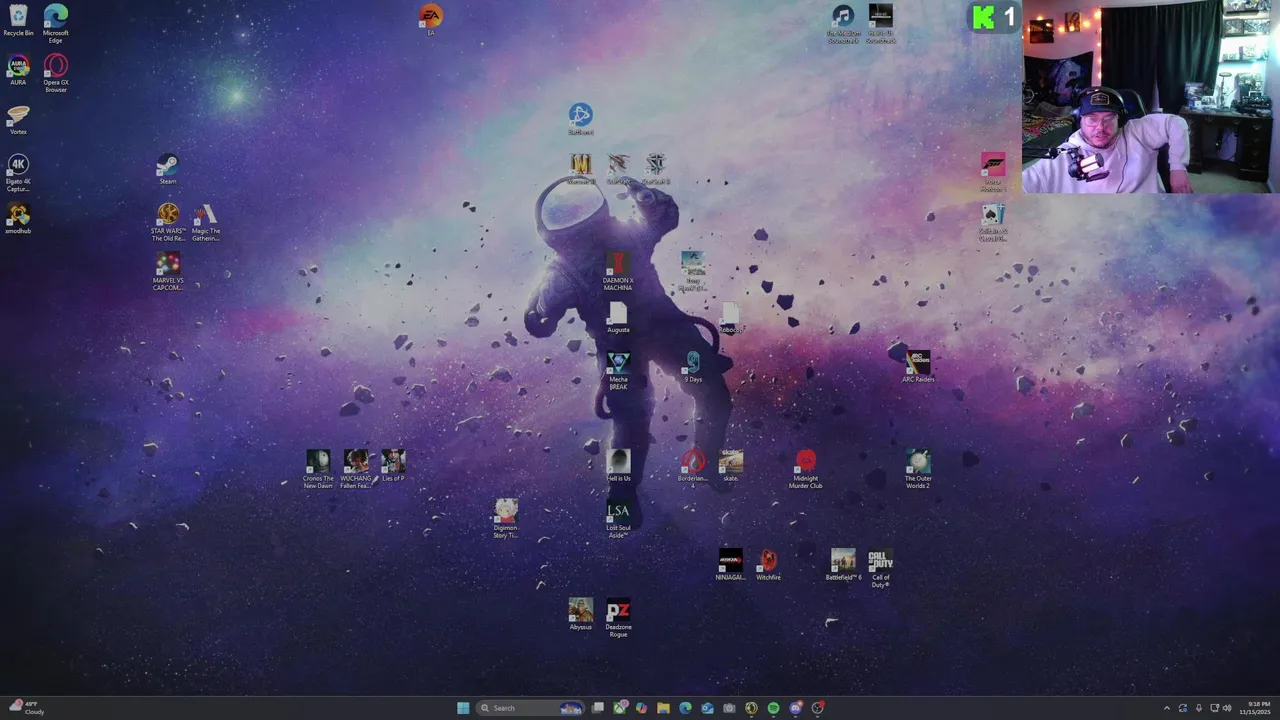Open the Recycle Bin desktop icon
The height and width of the screenshot is (720, 1280).
18,20
